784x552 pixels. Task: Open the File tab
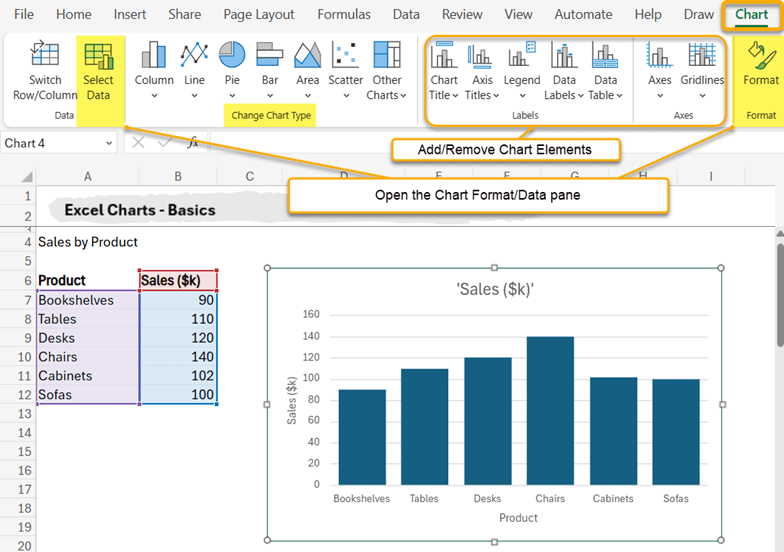coord(24,14)
